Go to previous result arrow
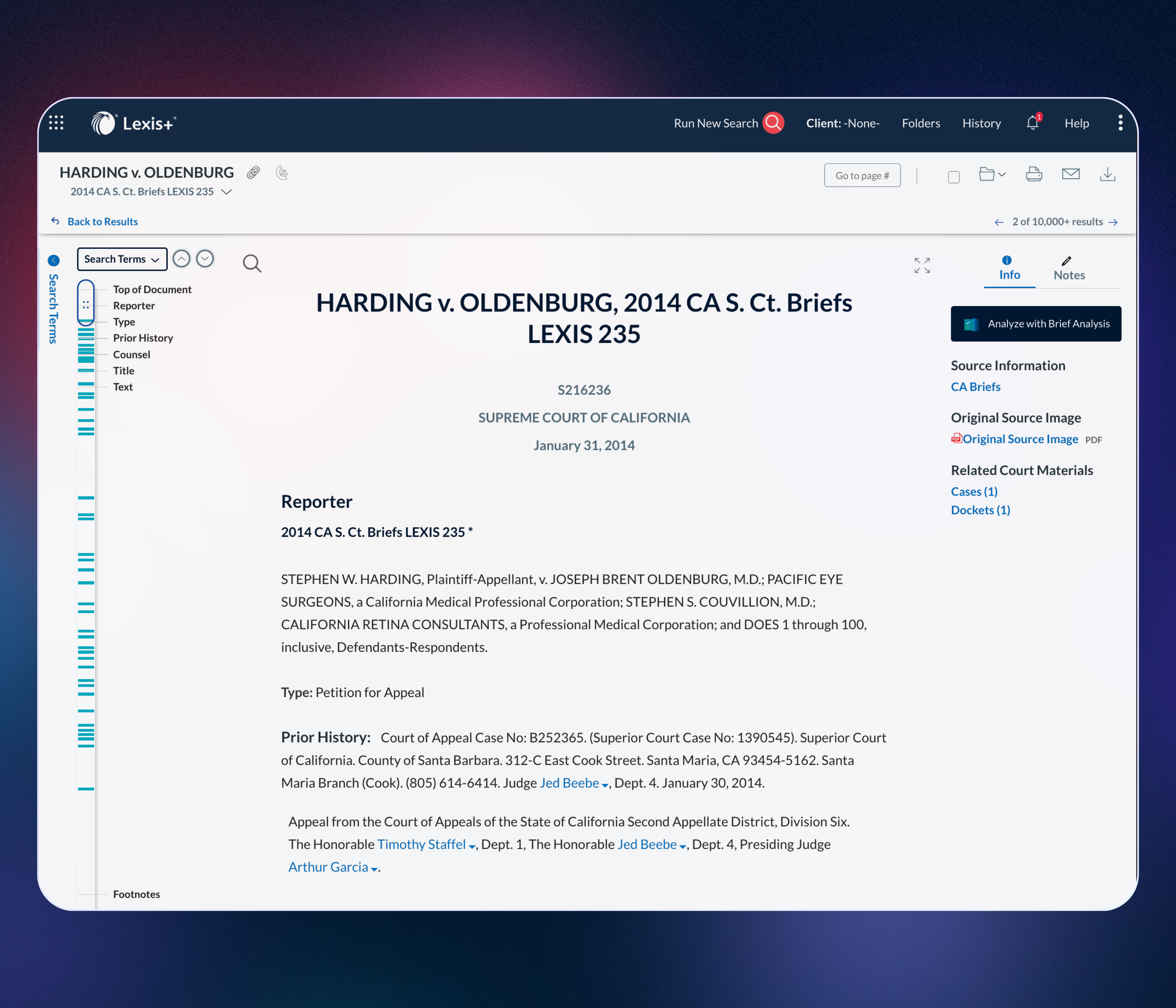Viewport: 1176px width, 1008px height. [999, 222]
